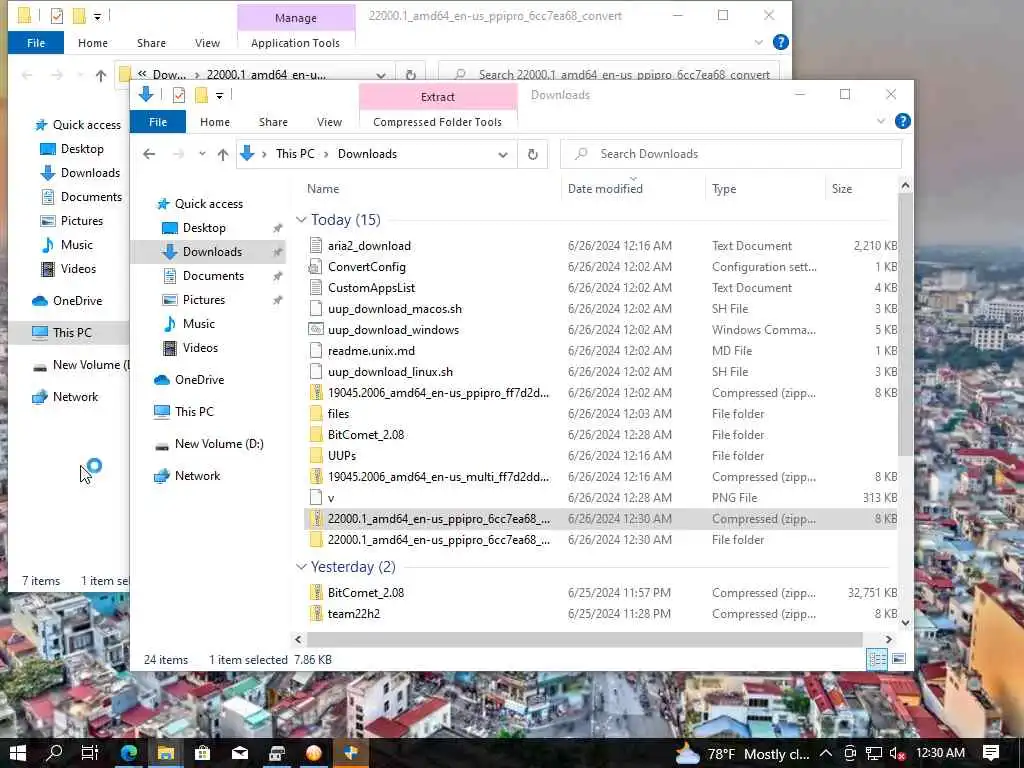Select Compressed Folder Tools tab

(x=437, y=122)
